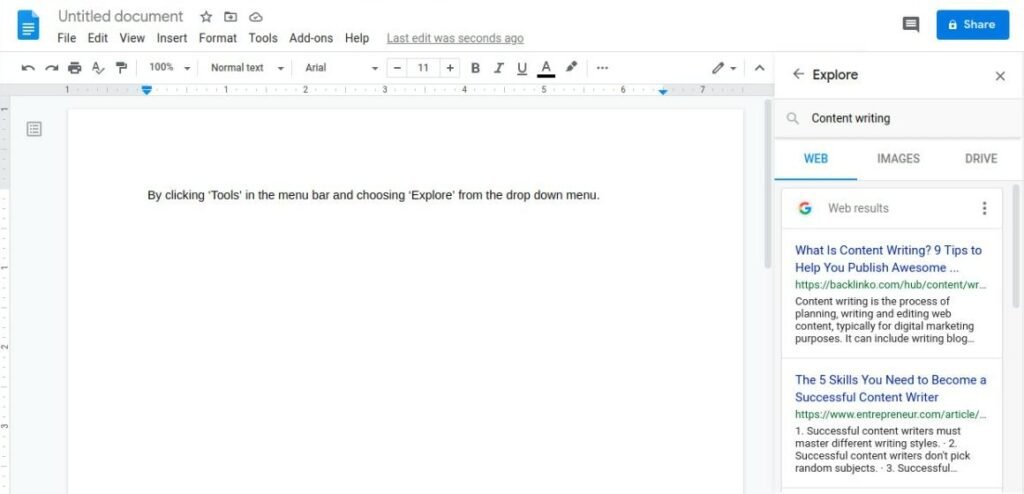Select the paint format tool
This screenshot has height=494, width=1024.
121,68
